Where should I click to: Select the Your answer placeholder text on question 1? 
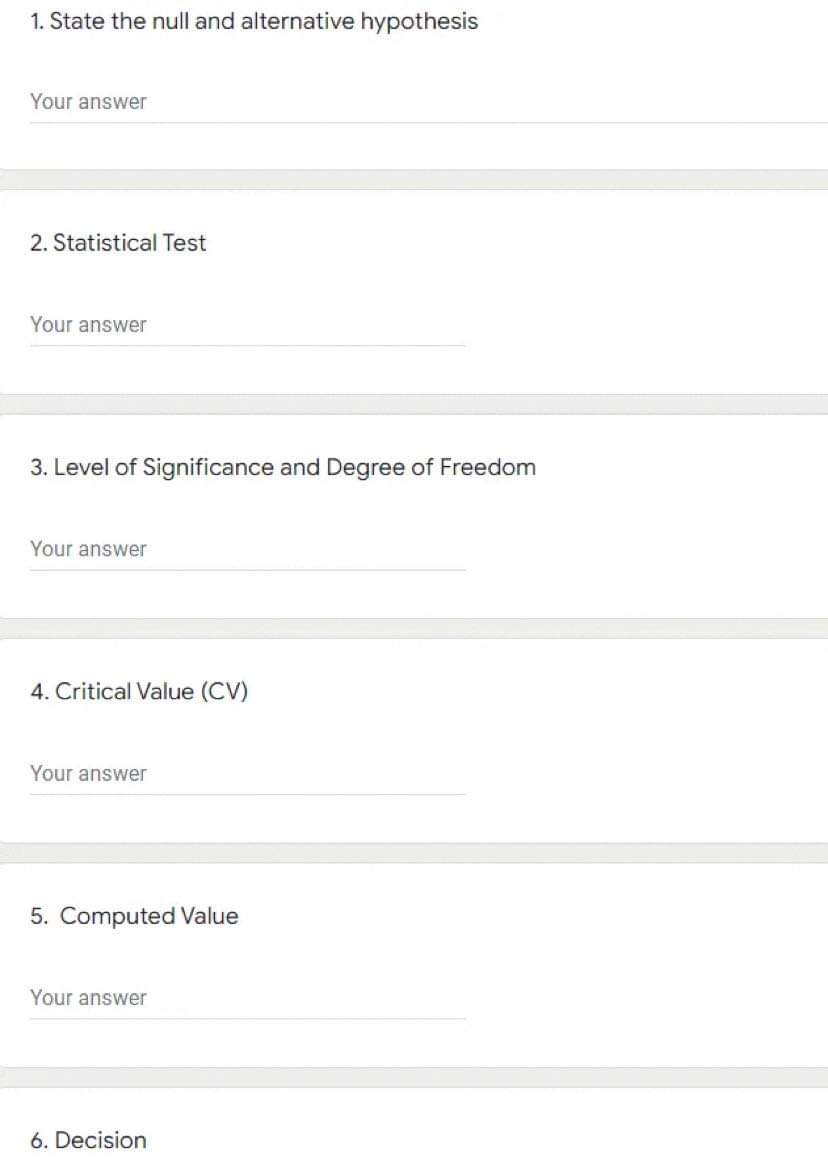click(x=88, y=101)
